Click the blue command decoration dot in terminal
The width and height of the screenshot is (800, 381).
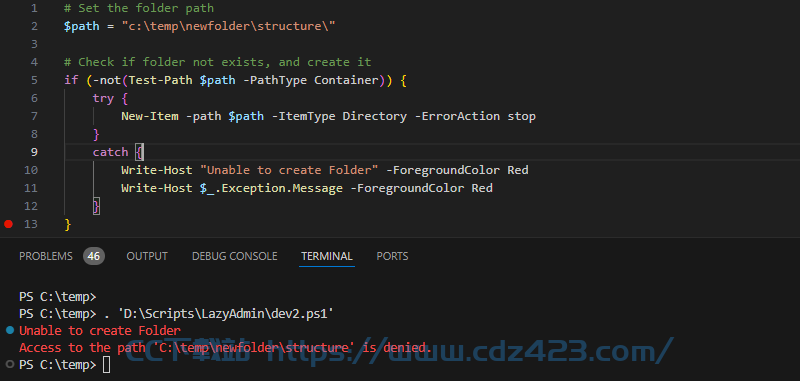pos(10,331)
